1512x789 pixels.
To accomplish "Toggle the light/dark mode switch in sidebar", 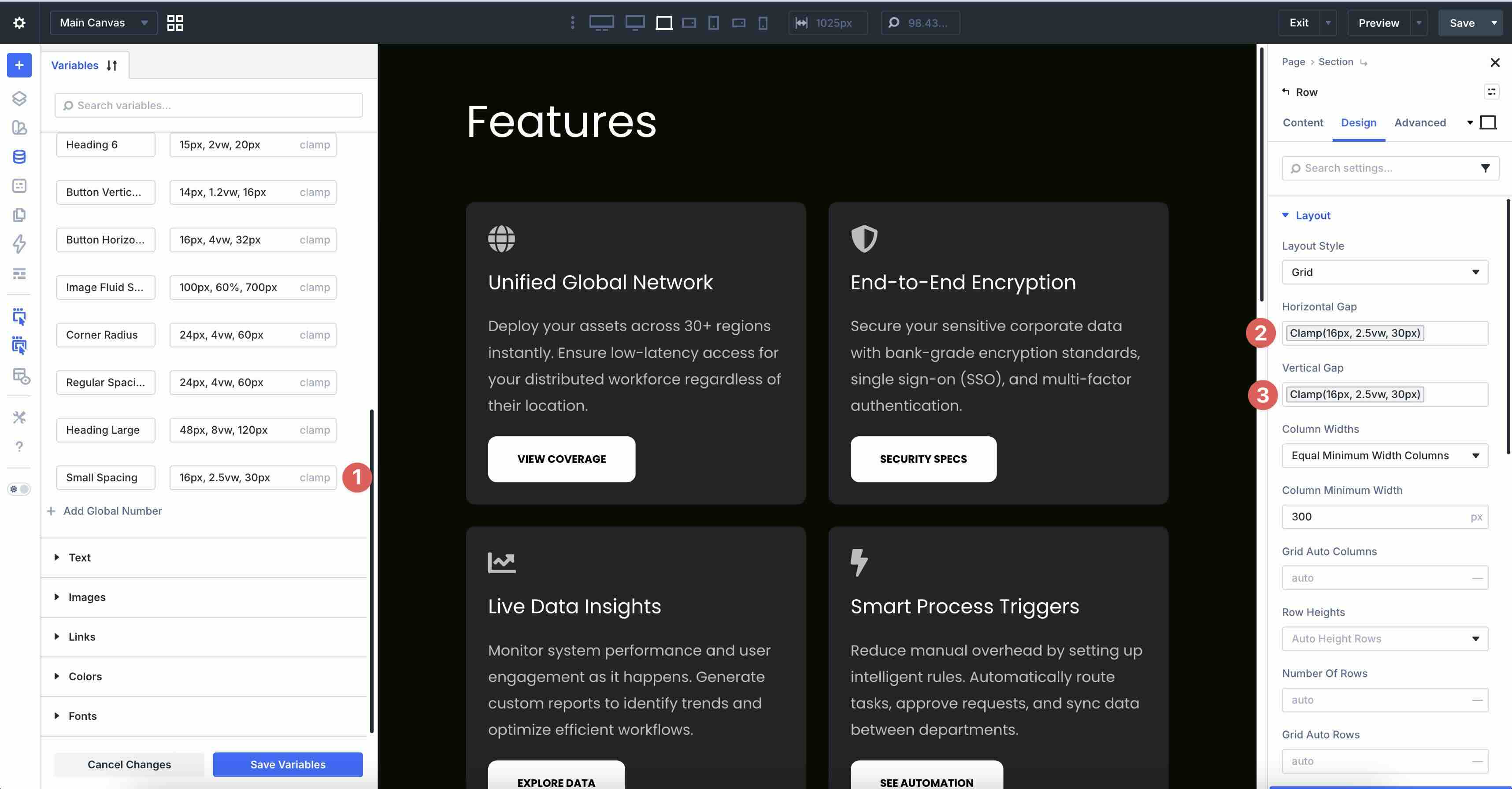I will point(19,489).
